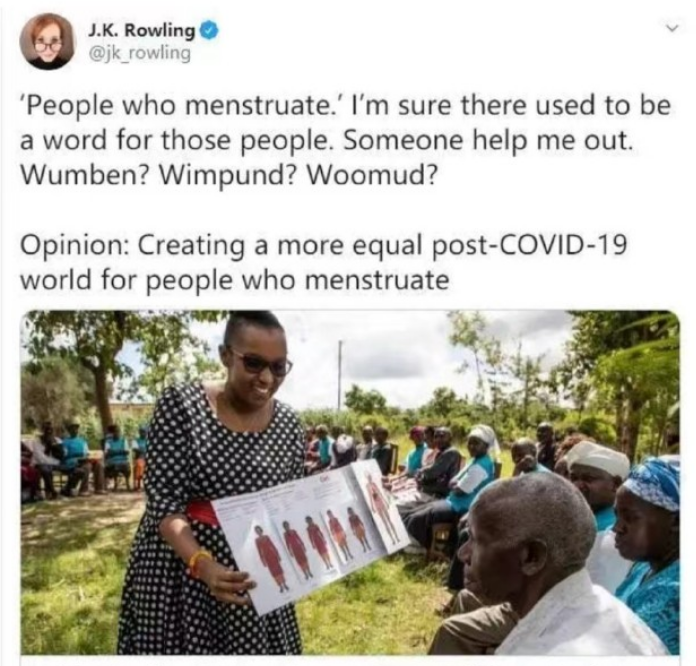Click the woman in polka-dot dress
The height and width of the screenshot is (666, 696).
tap(213, 484)
